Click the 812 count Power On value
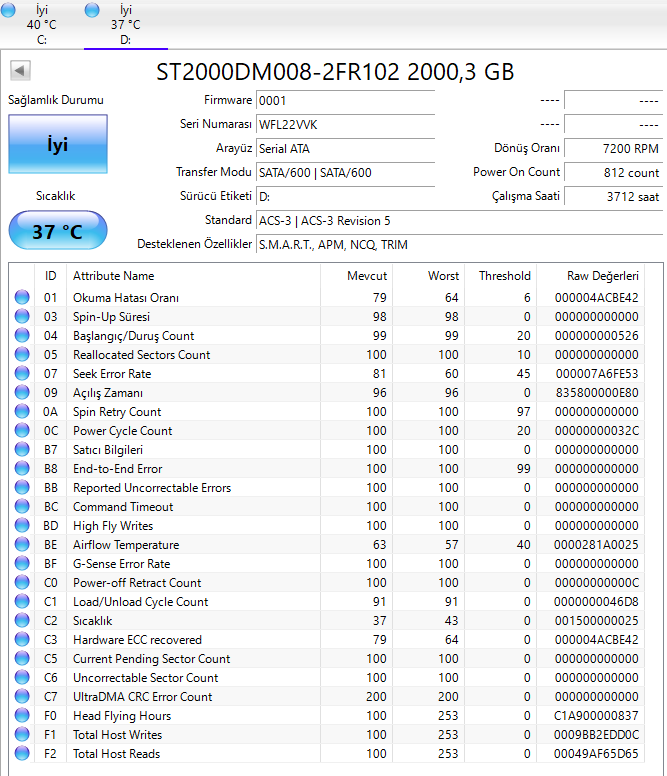Viewport: 667px width, 776px height. click(613, 172)
